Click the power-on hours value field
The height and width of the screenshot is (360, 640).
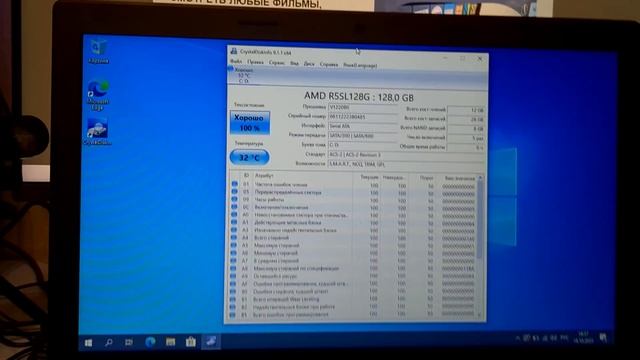(466, 147)
